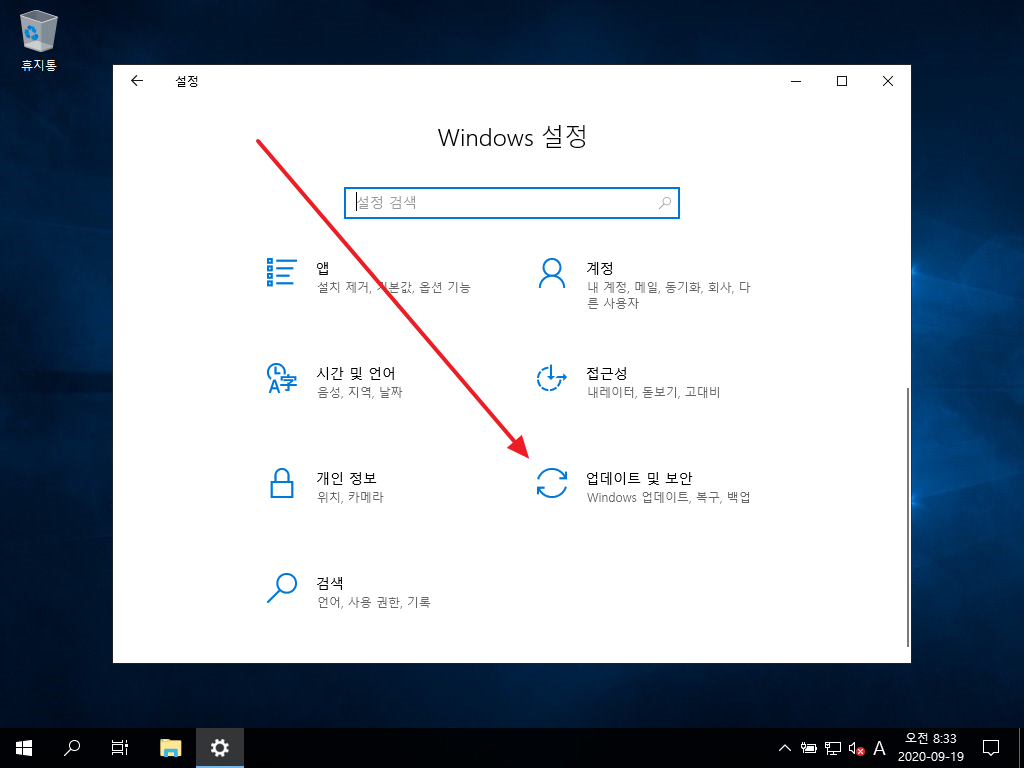Click the settings window vertical scrollbar
The width and height of the screenshot is (1024, 768).
(907, 517)
